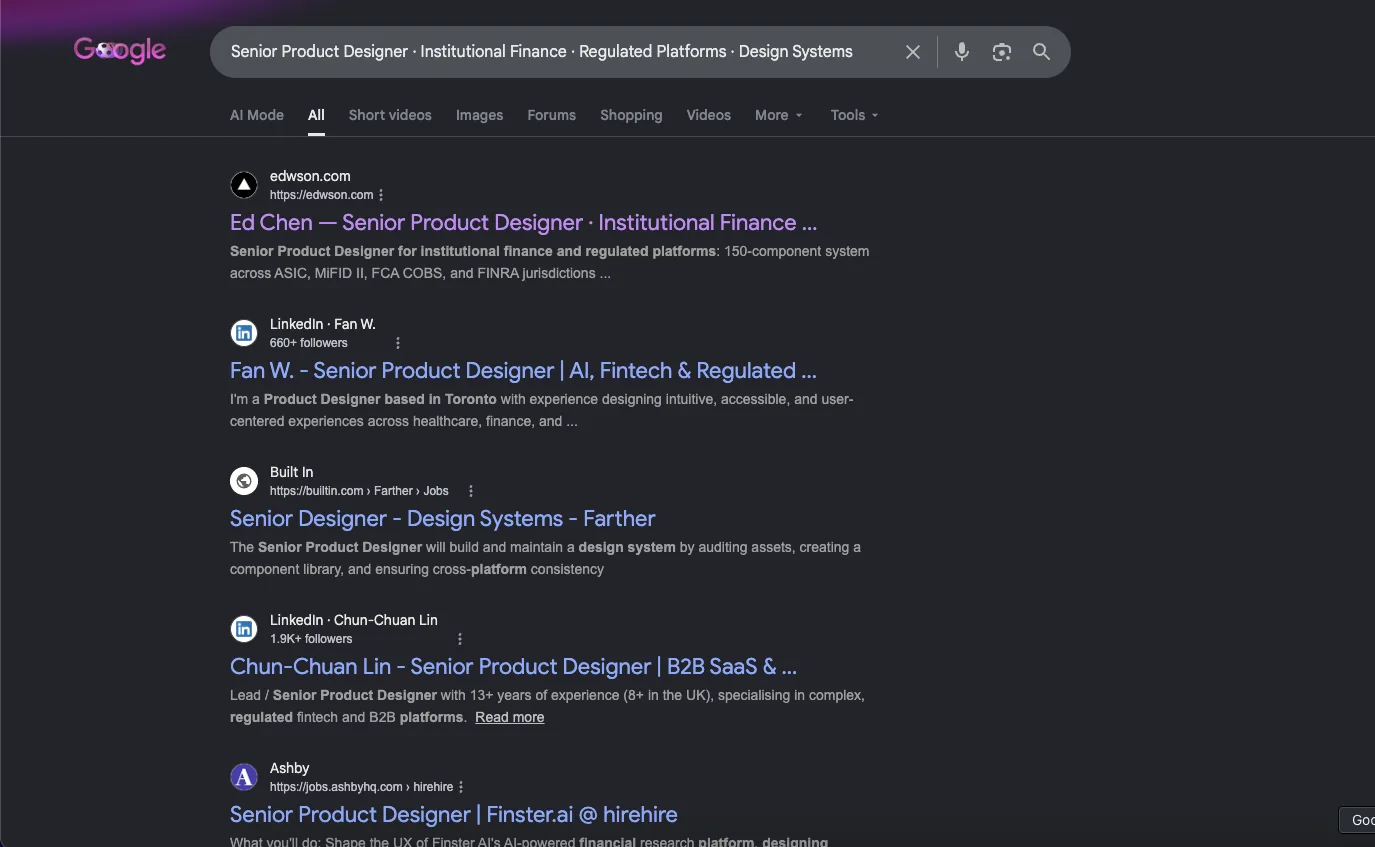
Task: Open options menu for Fan W. result
Action: [x=398, y=343]
